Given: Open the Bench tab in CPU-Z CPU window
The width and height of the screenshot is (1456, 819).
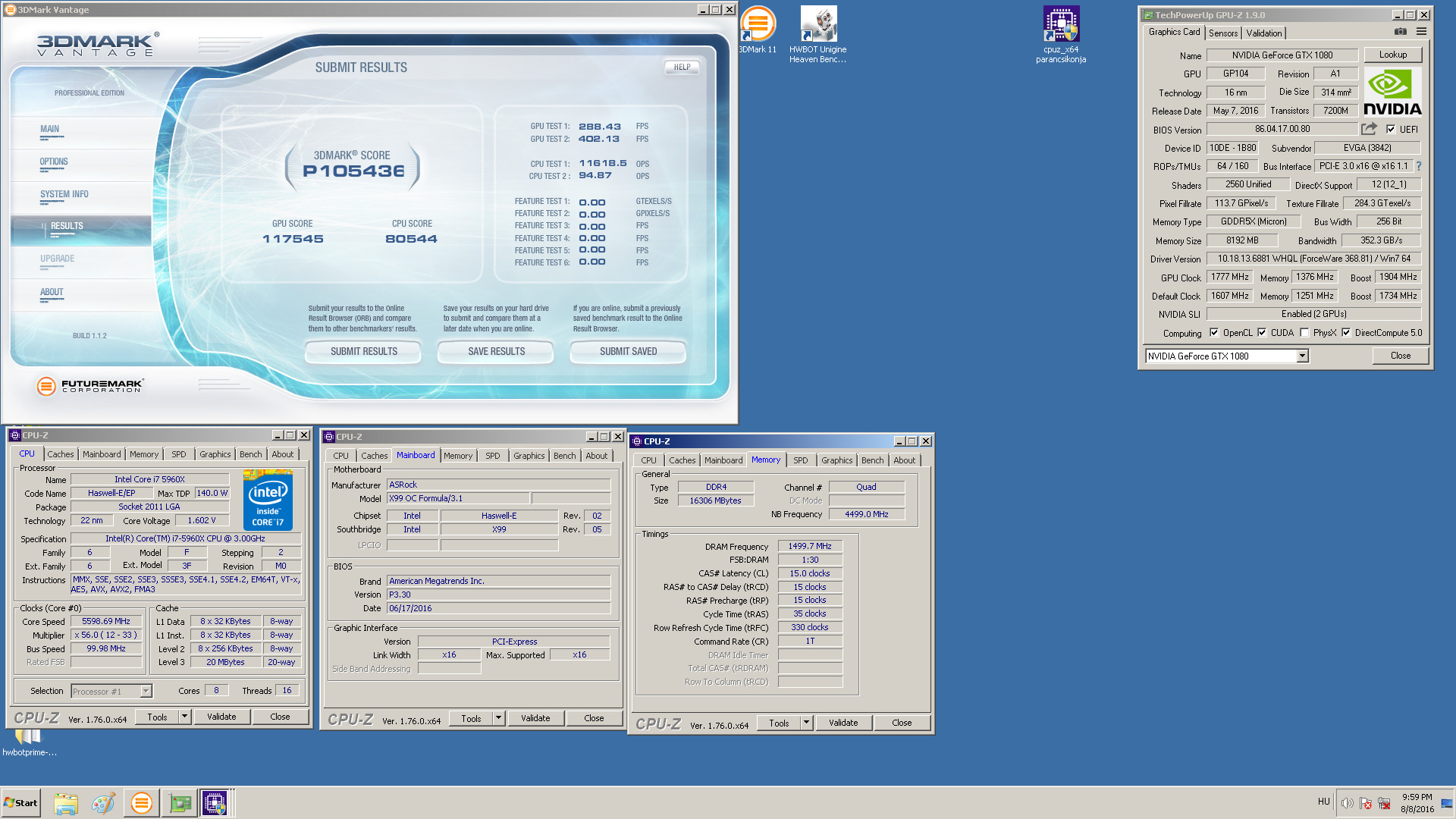Looking at the screenshot, I should [250, 454].
